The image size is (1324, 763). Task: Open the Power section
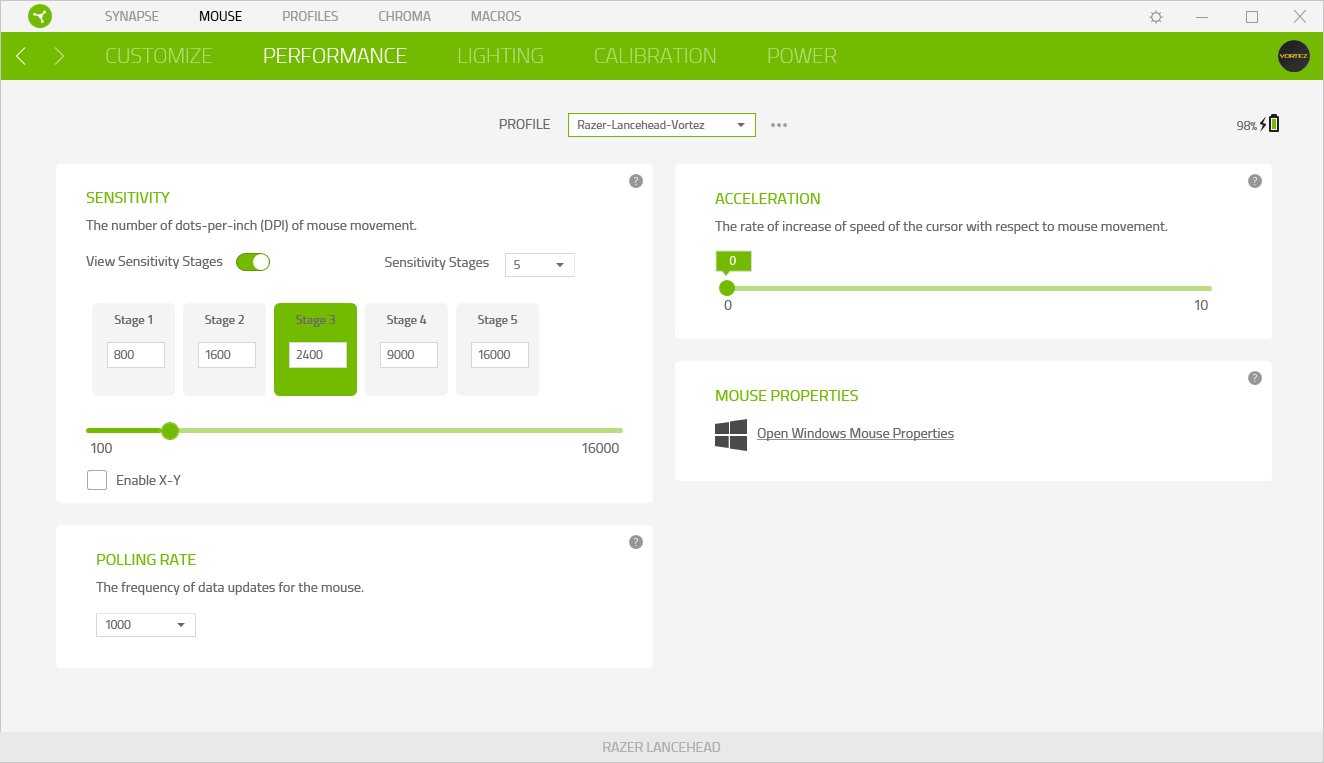coord(802,56)
